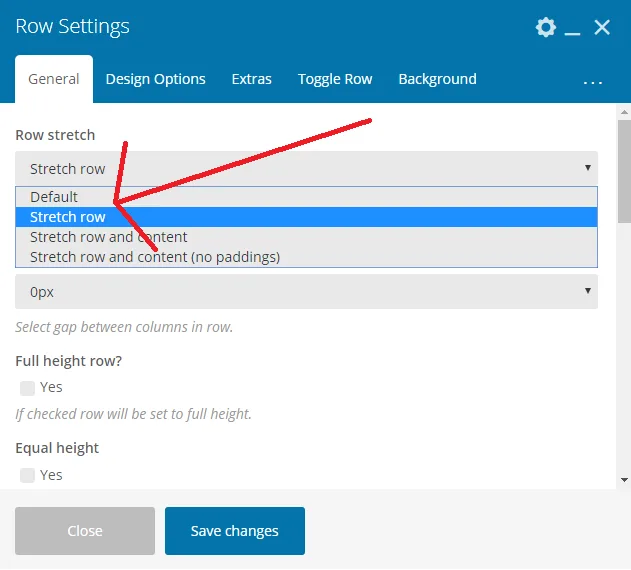Close Row Settings with the X icon
631x570 pixels.
click(602, 27)
